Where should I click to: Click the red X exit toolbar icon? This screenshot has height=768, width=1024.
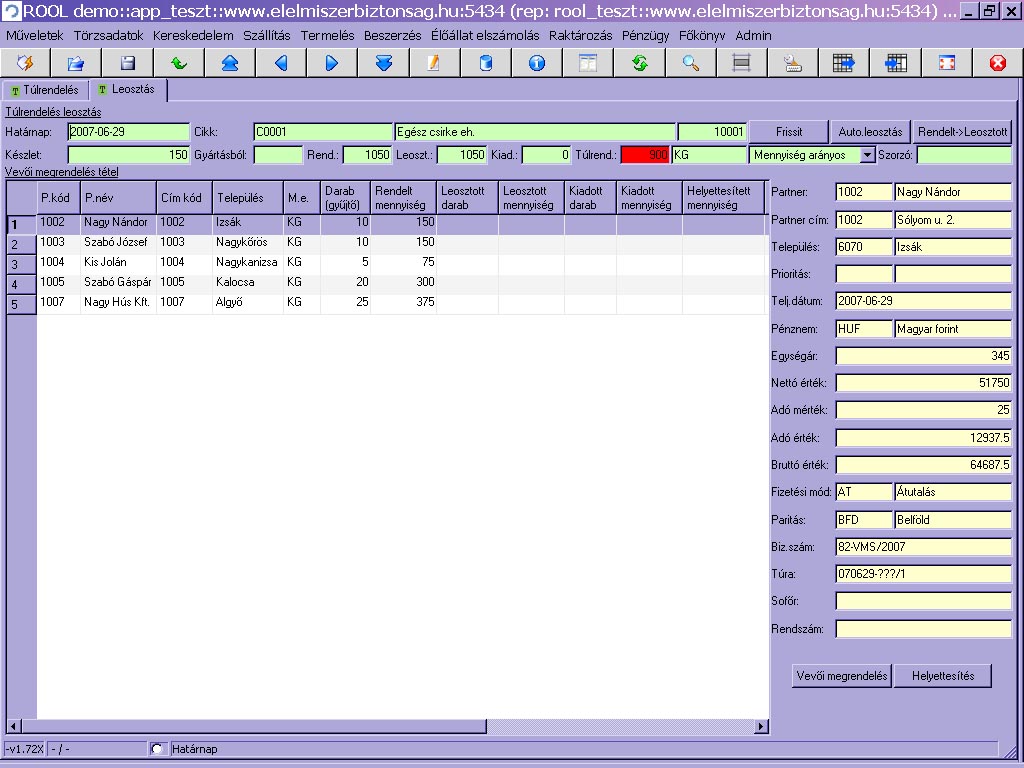[x=997, y=63]
